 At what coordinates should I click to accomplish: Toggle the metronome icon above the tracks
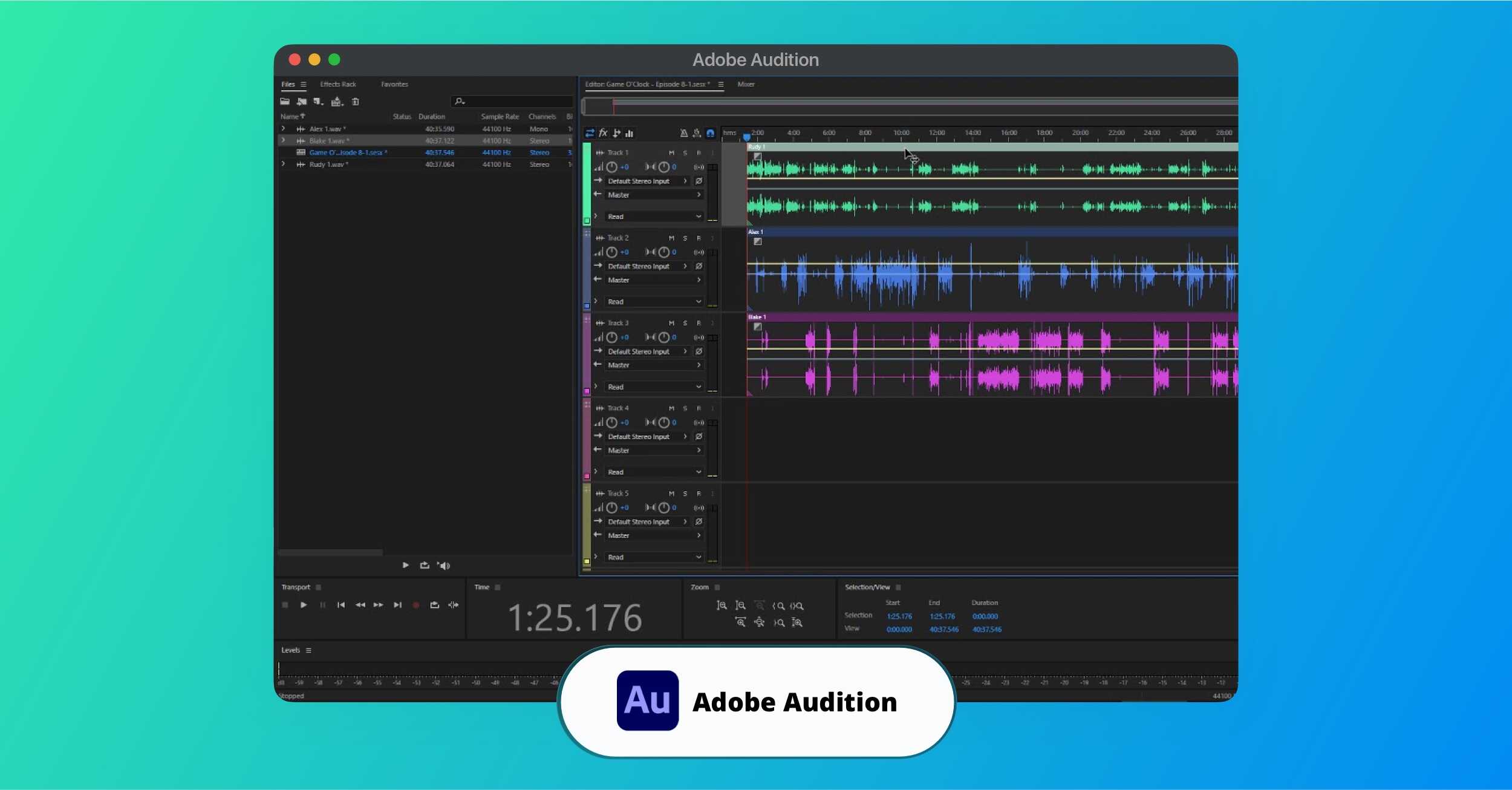683,133
